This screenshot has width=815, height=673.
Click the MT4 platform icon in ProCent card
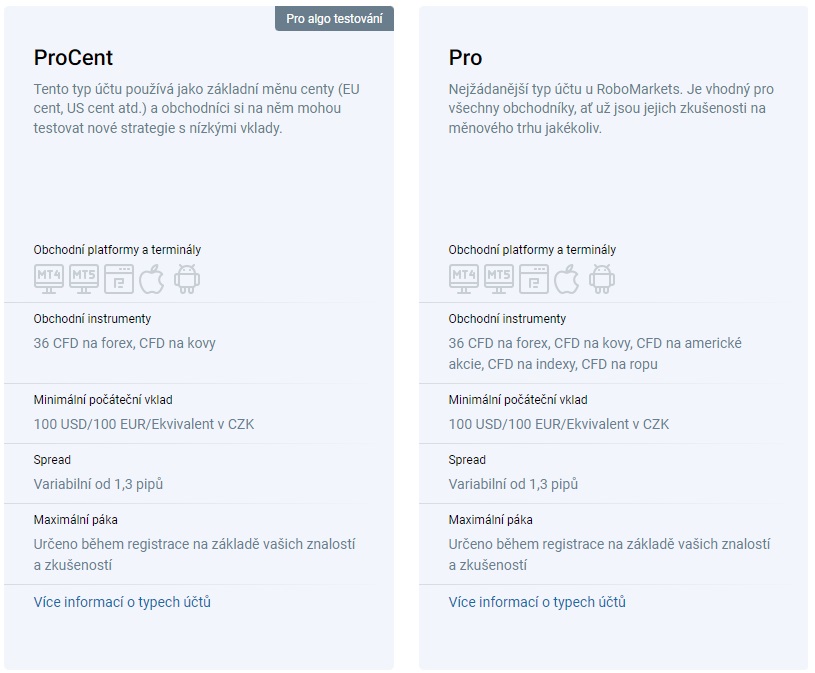[49, 279]
